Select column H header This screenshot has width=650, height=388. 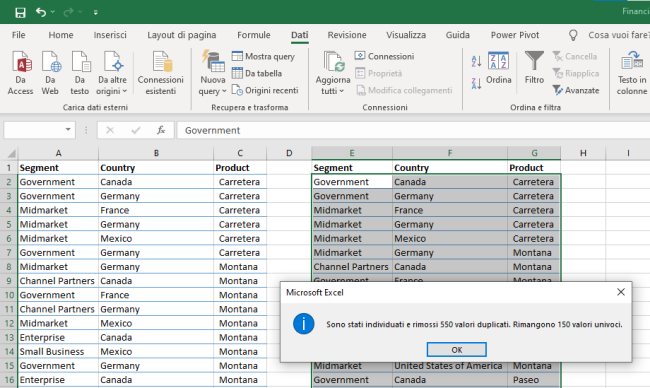click(583, 153)
